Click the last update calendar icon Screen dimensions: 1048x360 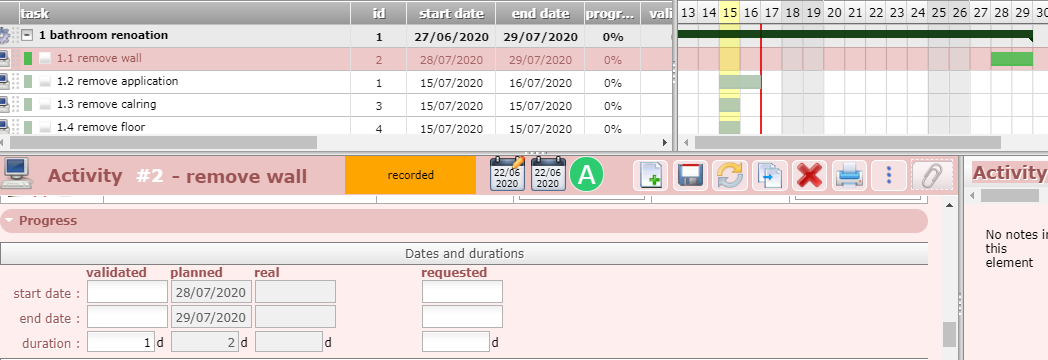pos(548,174)
